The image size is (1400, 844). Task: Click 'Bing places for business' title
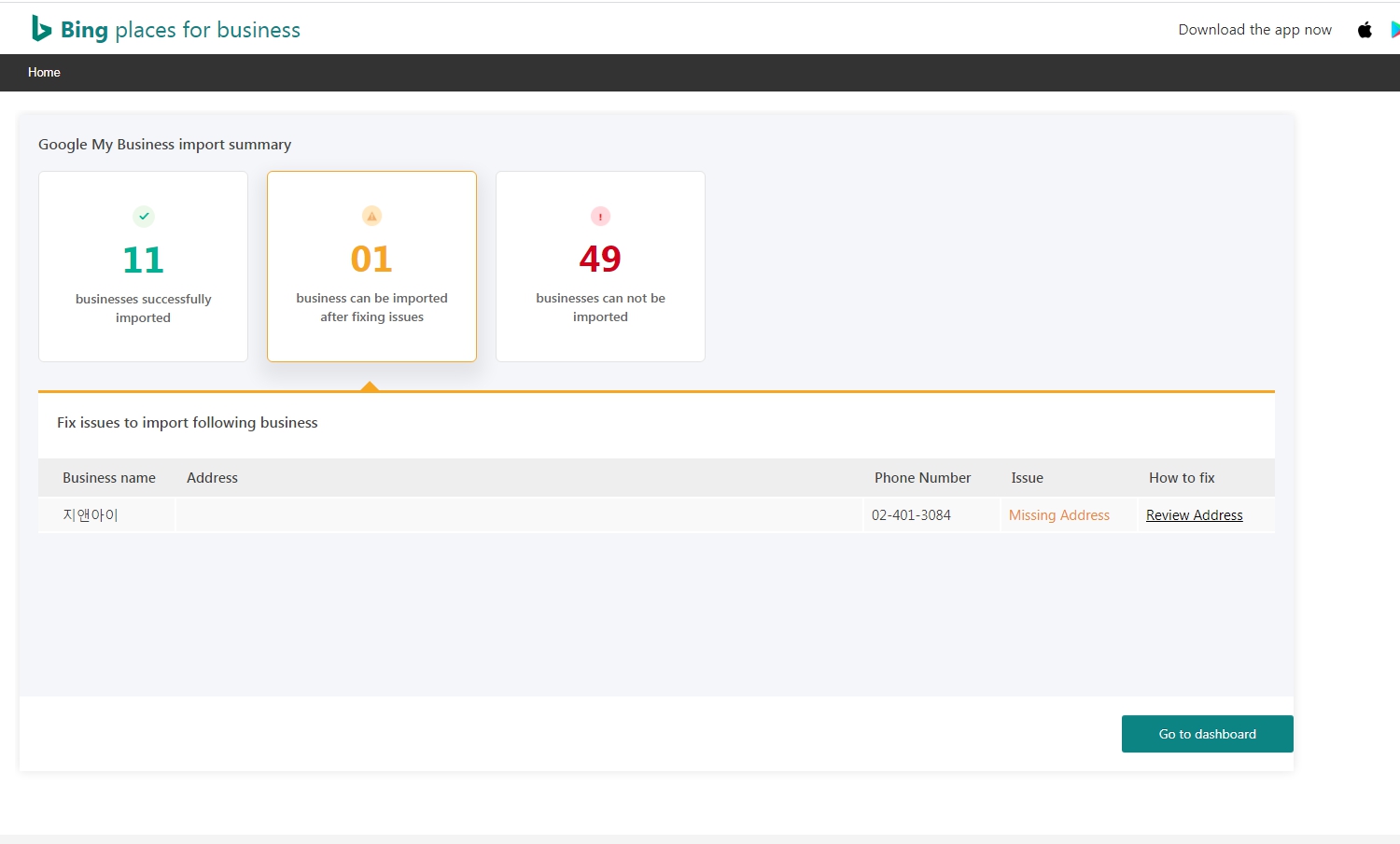(180, 30)
